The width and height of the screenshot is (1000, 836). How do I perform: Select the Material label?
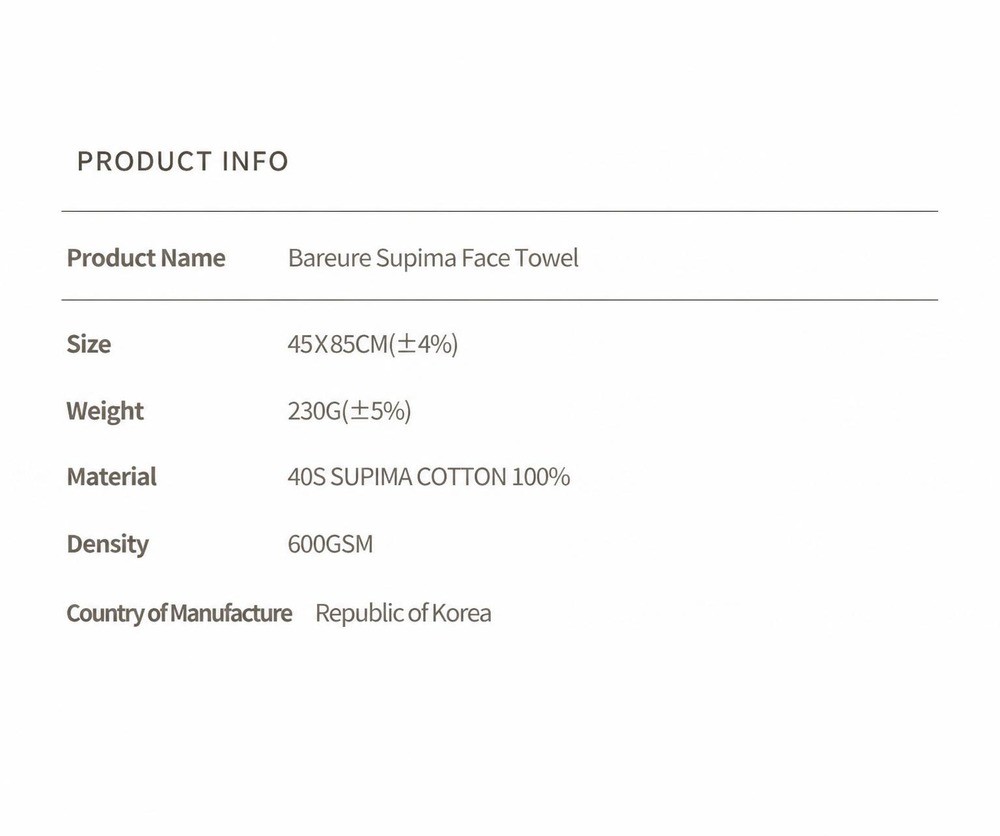pos(112,477)
